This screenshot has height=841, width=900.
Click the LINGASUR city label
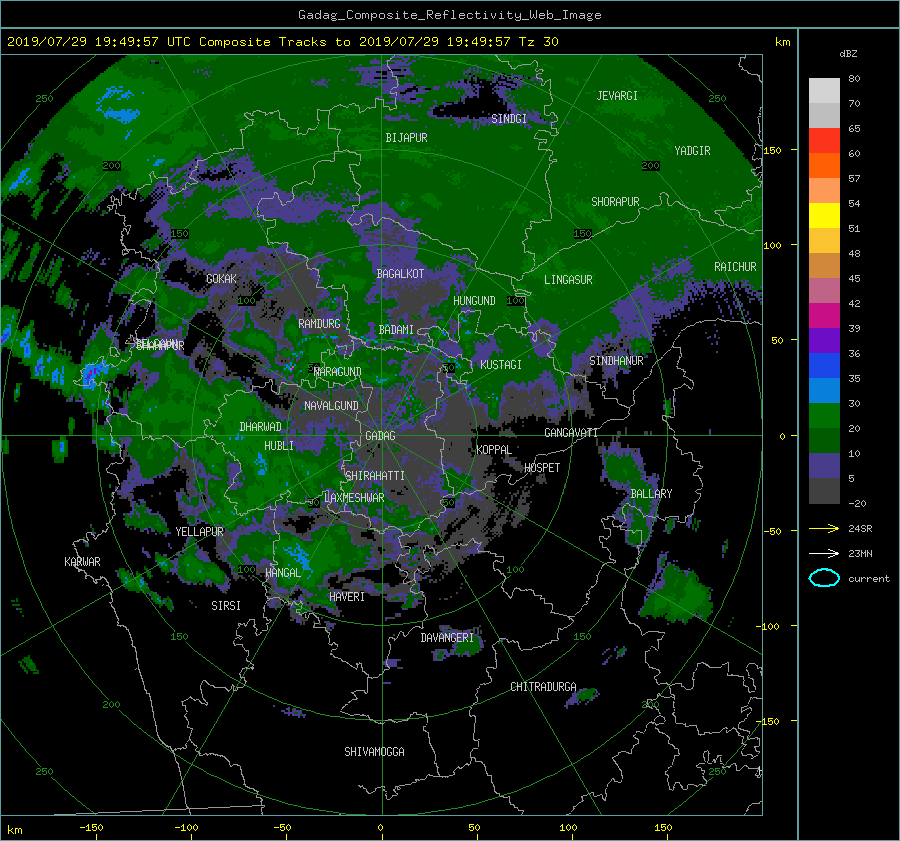568,280
